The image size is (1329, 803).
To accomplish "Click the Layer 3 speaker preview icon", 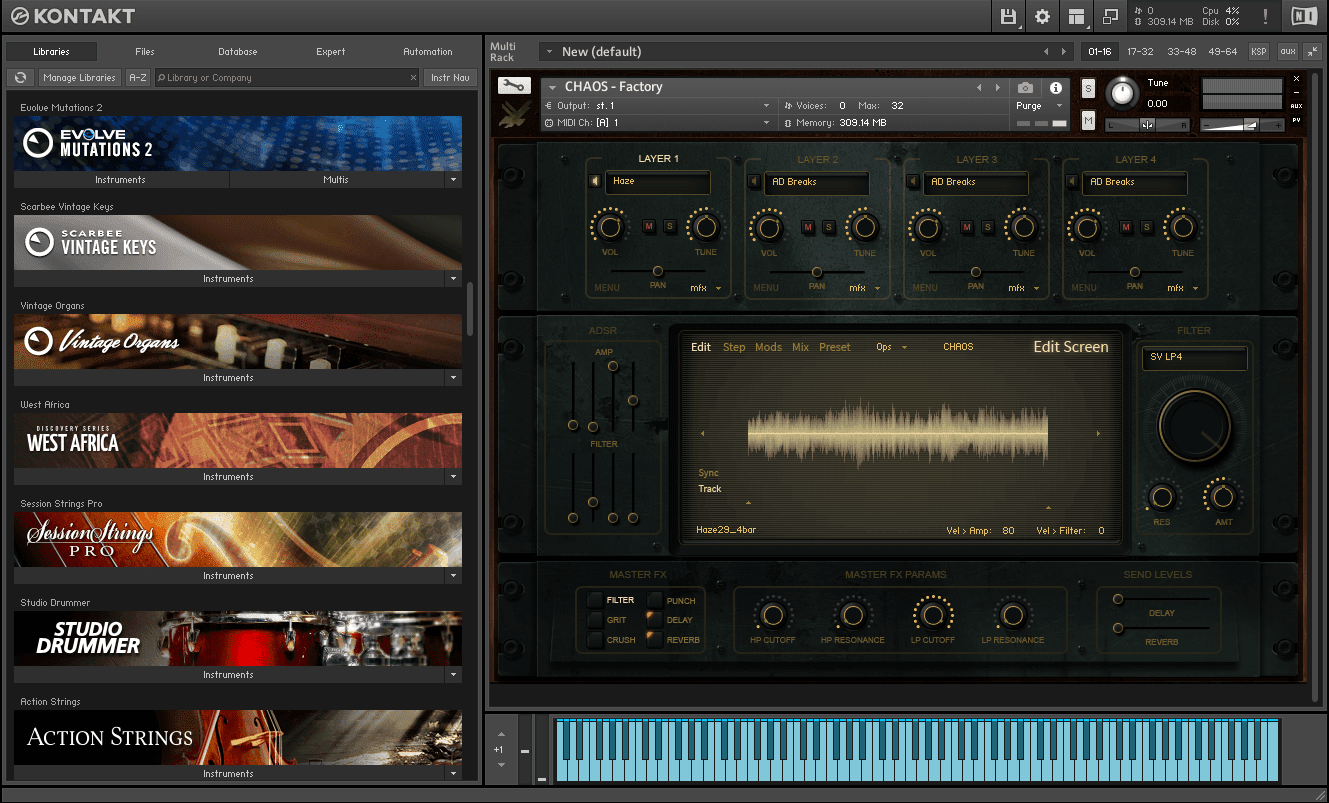I will 912,181.
